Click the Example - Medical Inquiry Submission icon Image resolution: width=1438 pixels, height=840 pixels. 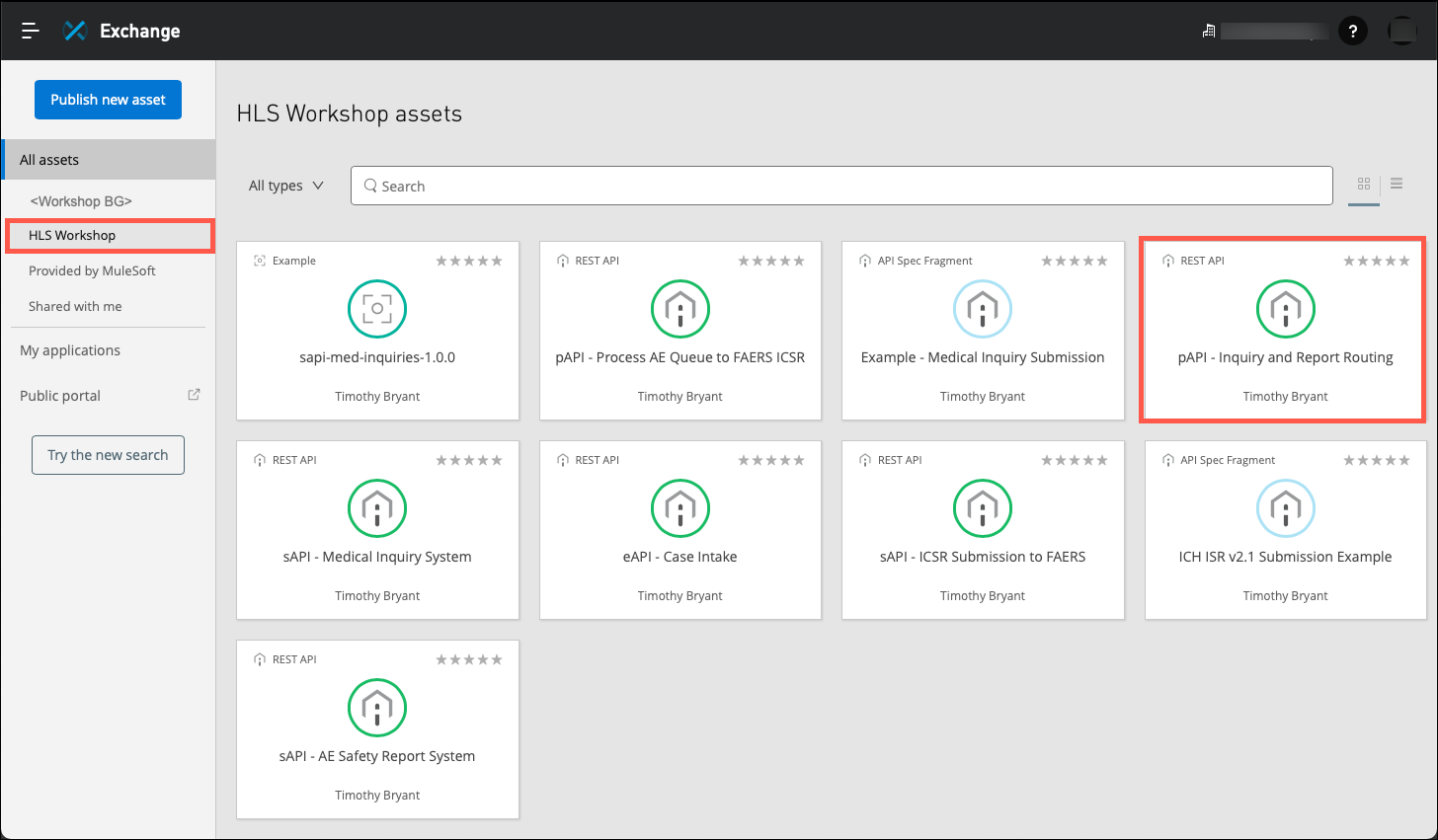(983, 309)
